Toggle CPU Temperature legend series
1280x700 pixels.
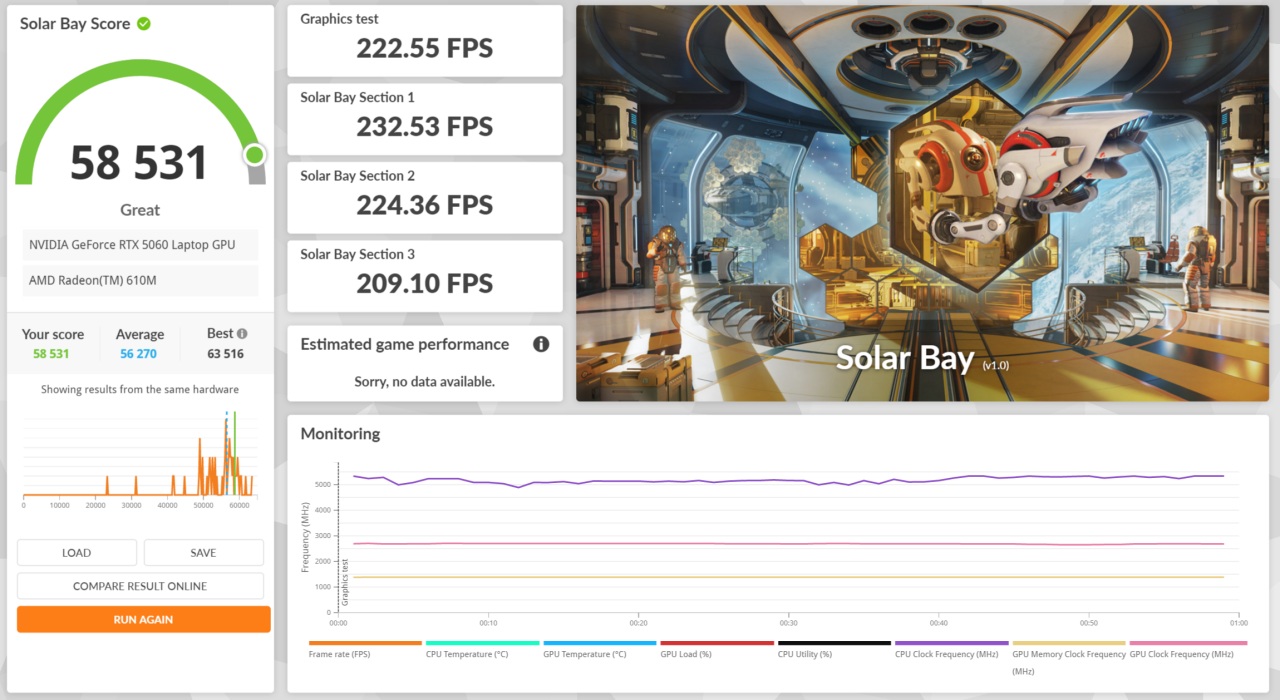coord(482,649)
